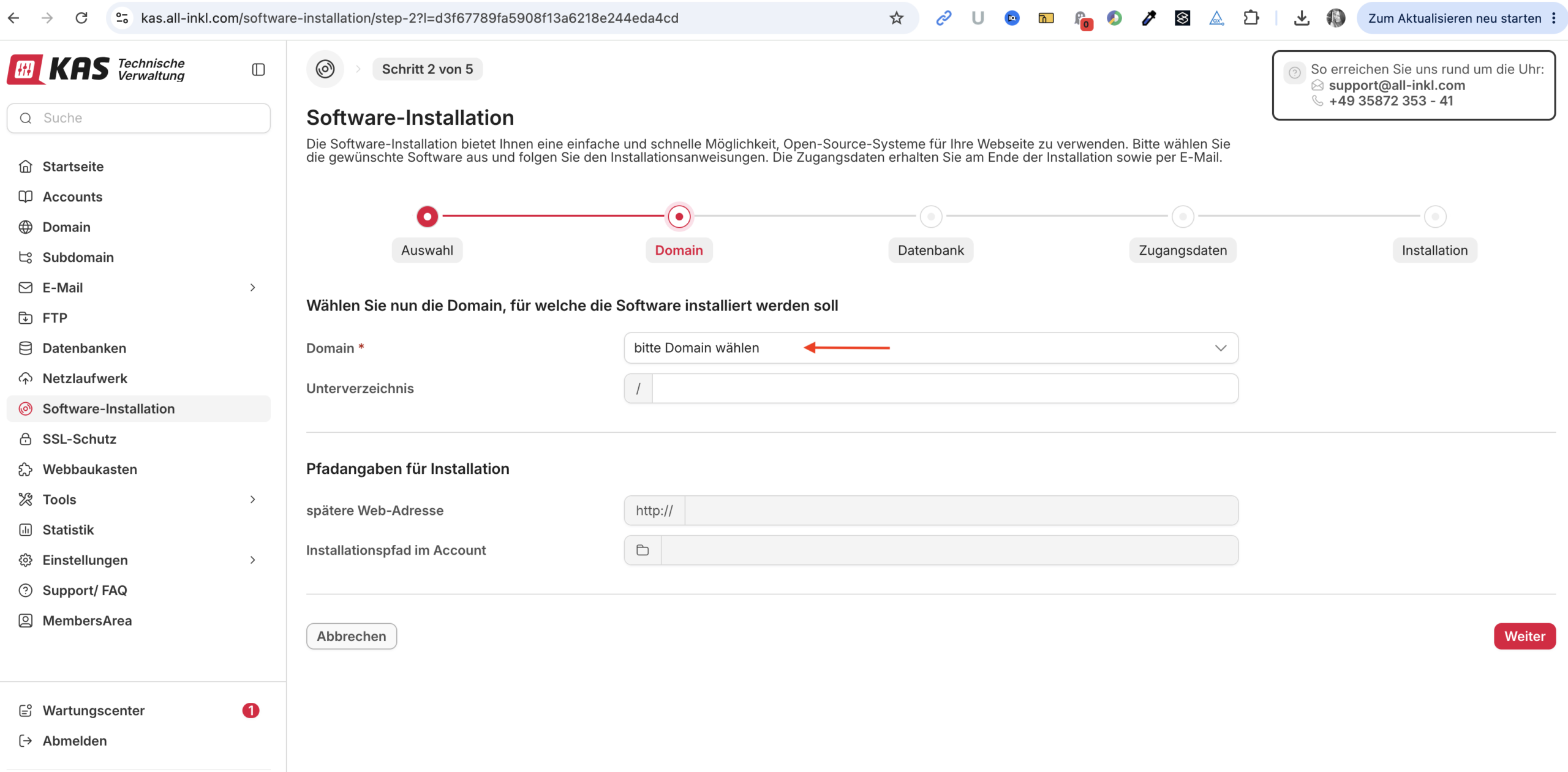Open Wartungscenter with notification badge
Image resolution: width=1568 pixels, height=772 pixels.
pos(138,710)
